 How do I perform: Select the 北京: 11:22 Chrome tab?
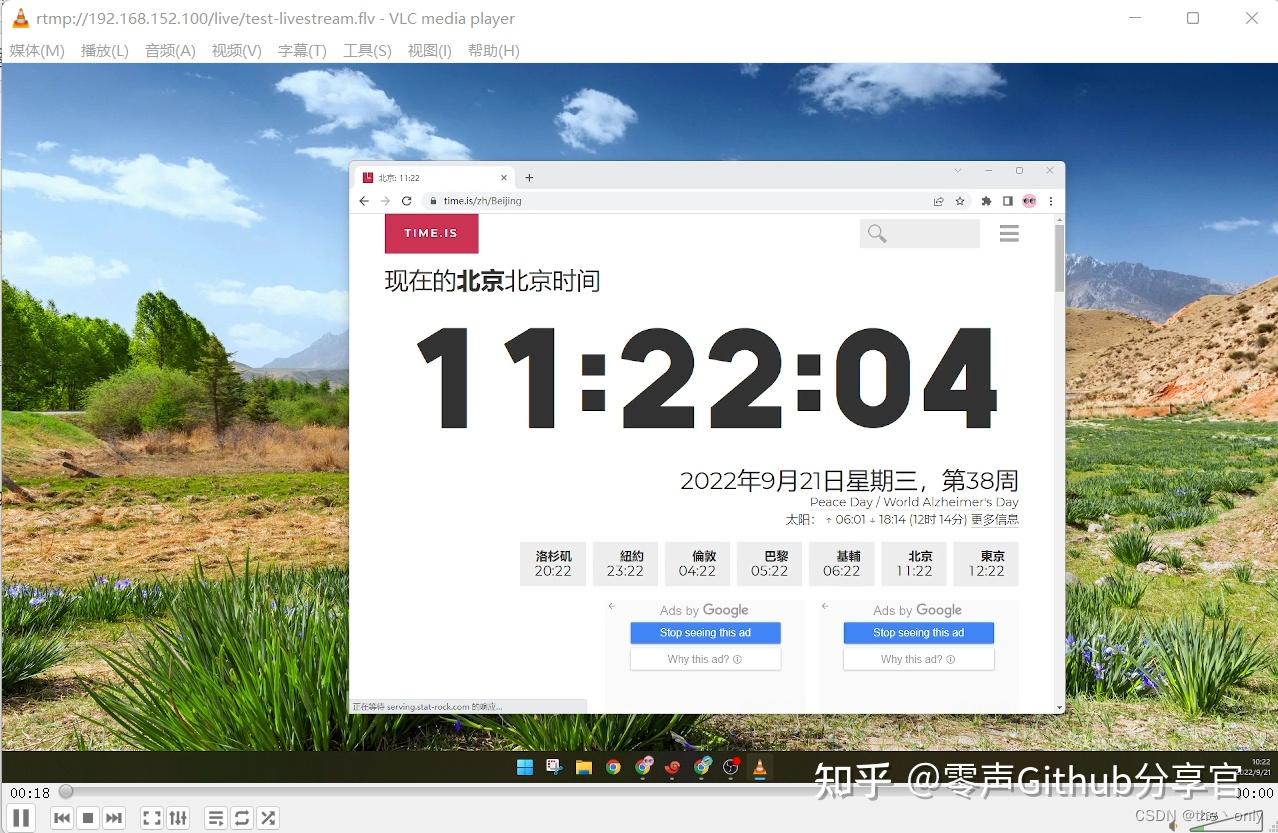tap(434, 178)
